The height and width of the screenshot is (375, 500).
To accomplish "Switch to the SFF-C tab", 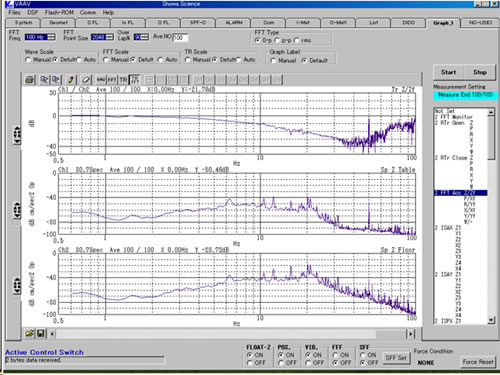I will 198,23.
